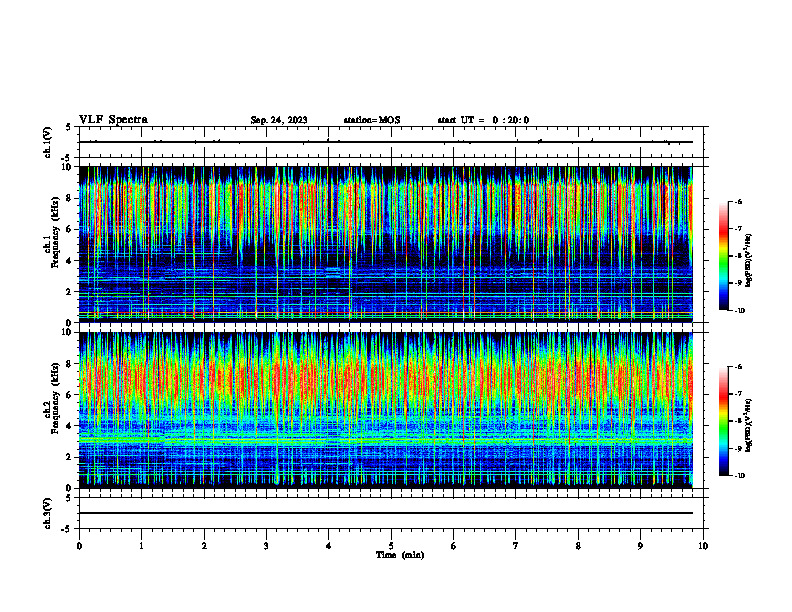Click the -7 label on ch.2 color bar

coord(739,394)
